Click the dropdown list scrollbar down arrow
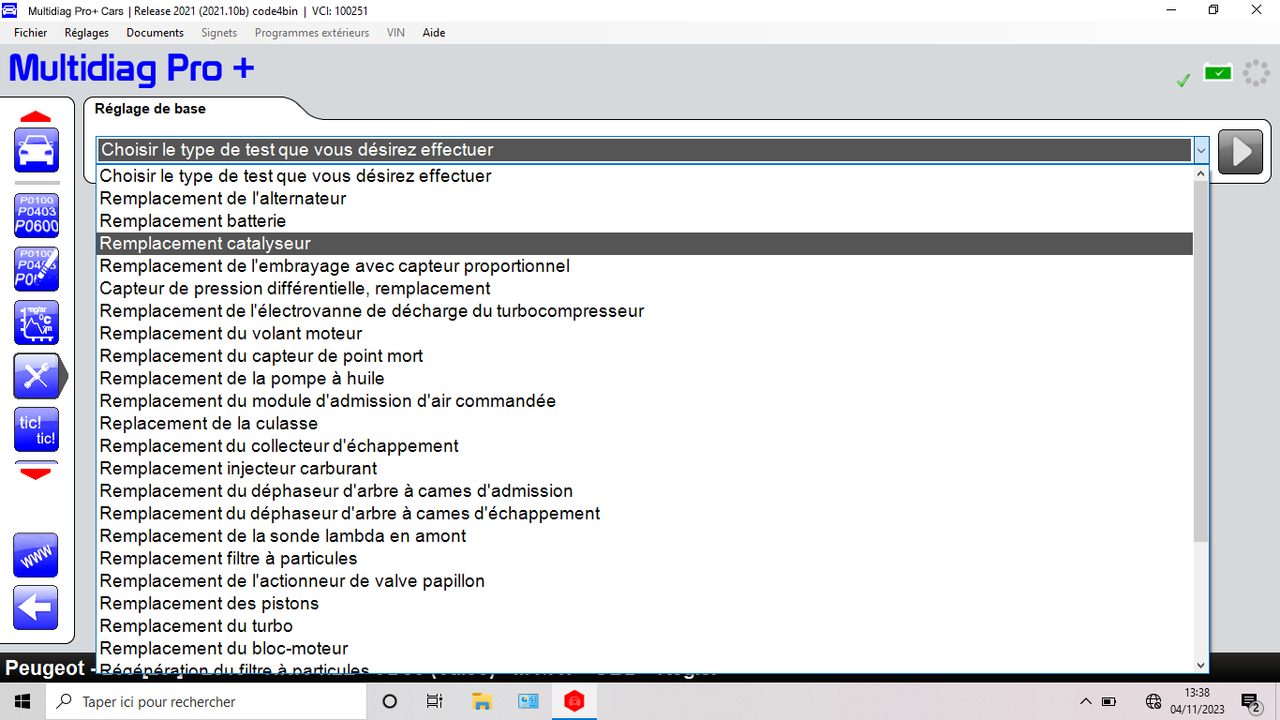Screen dimensions: 1280x720 click(1201, 664)
